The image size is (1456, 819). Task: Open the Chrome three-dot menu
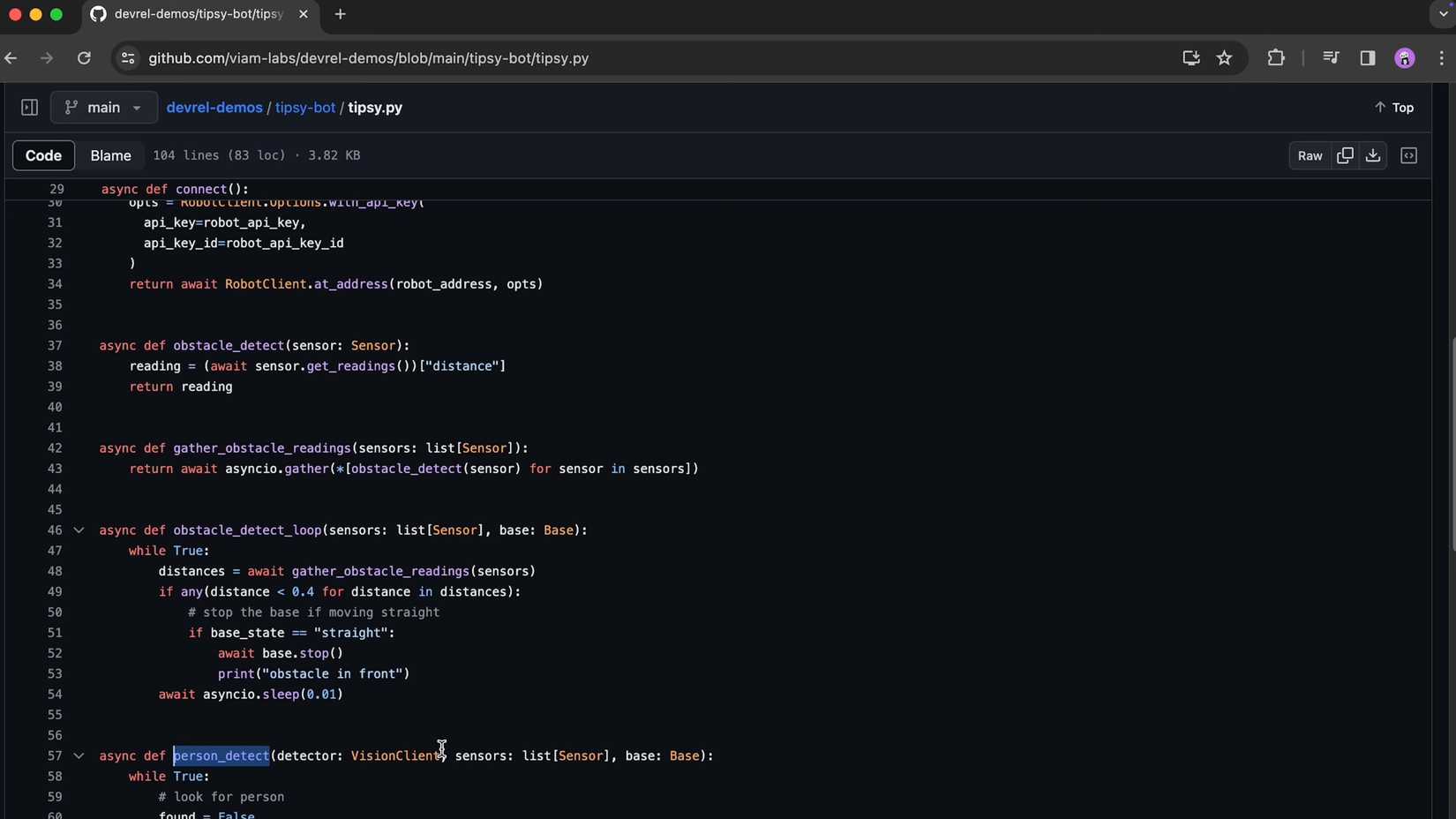tap(1442, 58)
